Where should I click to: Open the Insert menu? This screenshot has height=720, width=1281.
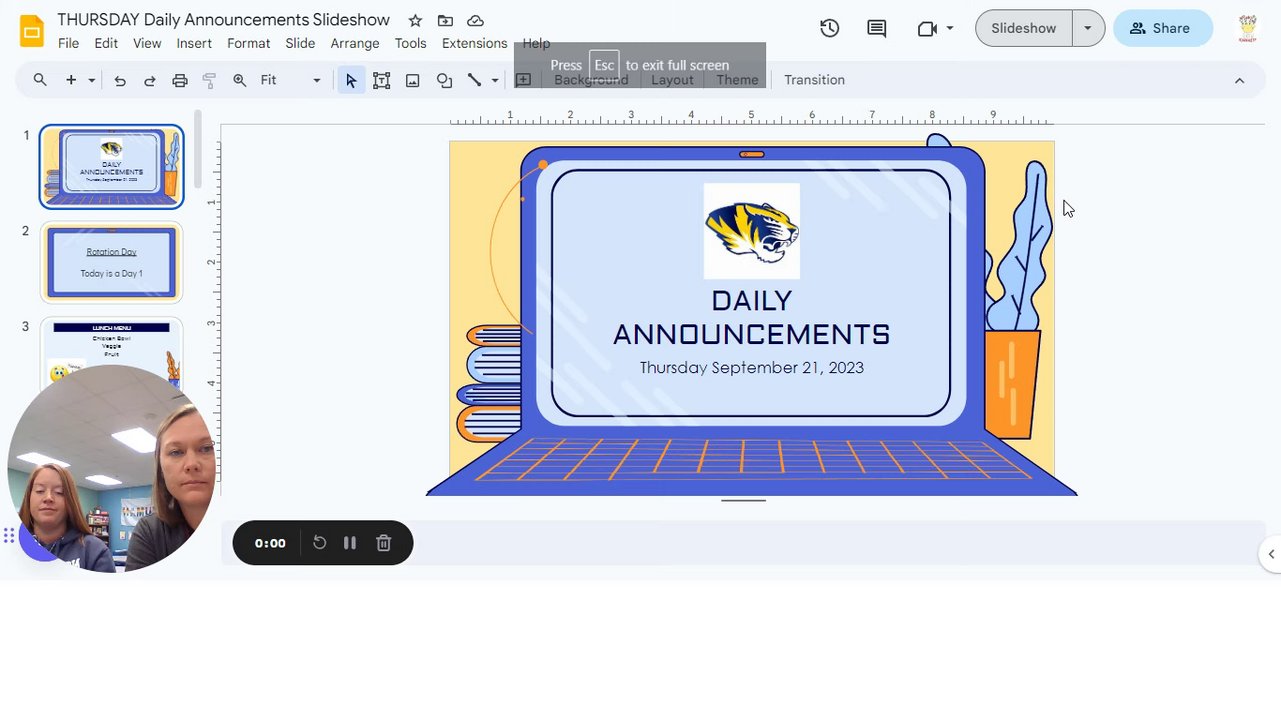click(x=194, y=43)
